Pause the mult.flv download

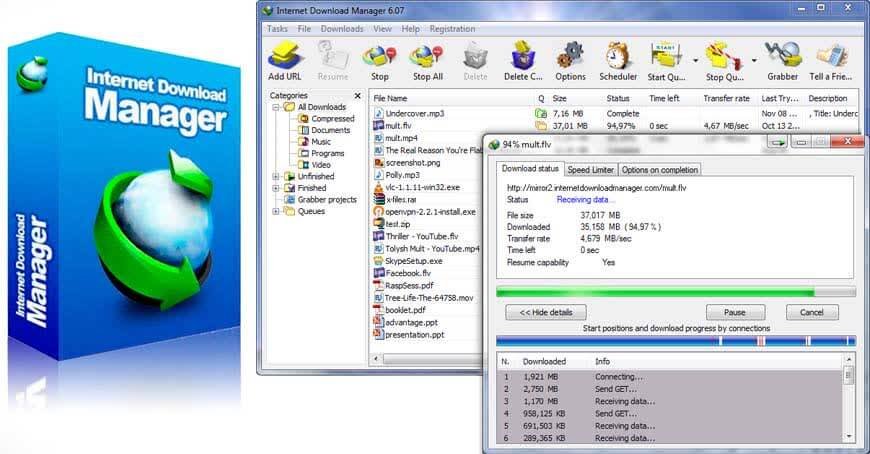(x=735, y=312)
